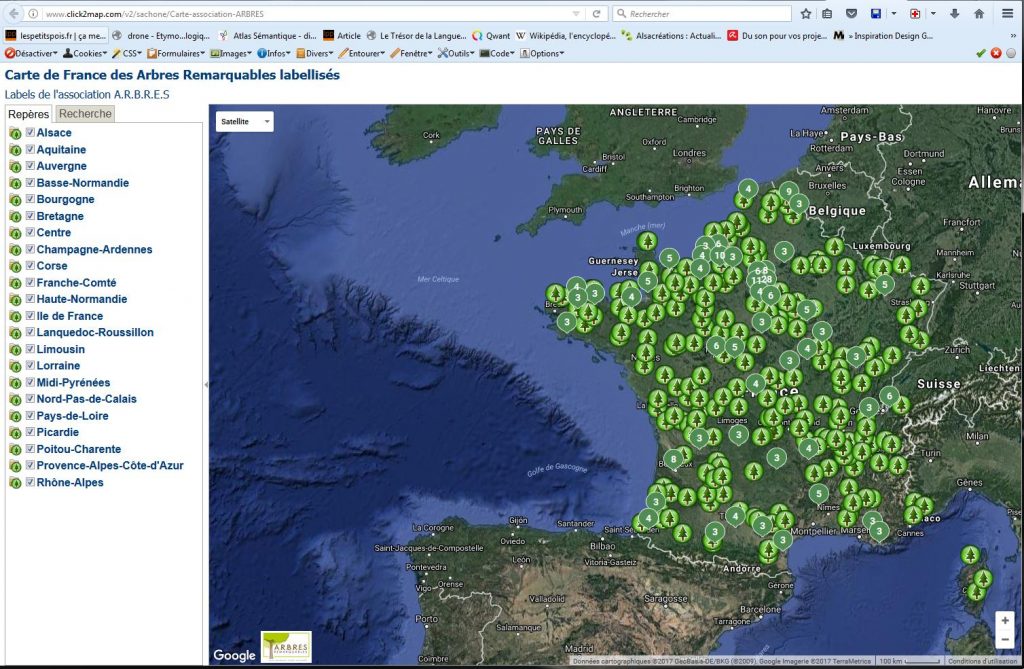Image resolution: width=1024 pixels, height=669 pixels.
Task: Disable the Rhône-Alpes markers checkbox
Action: [x=30, y=482]
